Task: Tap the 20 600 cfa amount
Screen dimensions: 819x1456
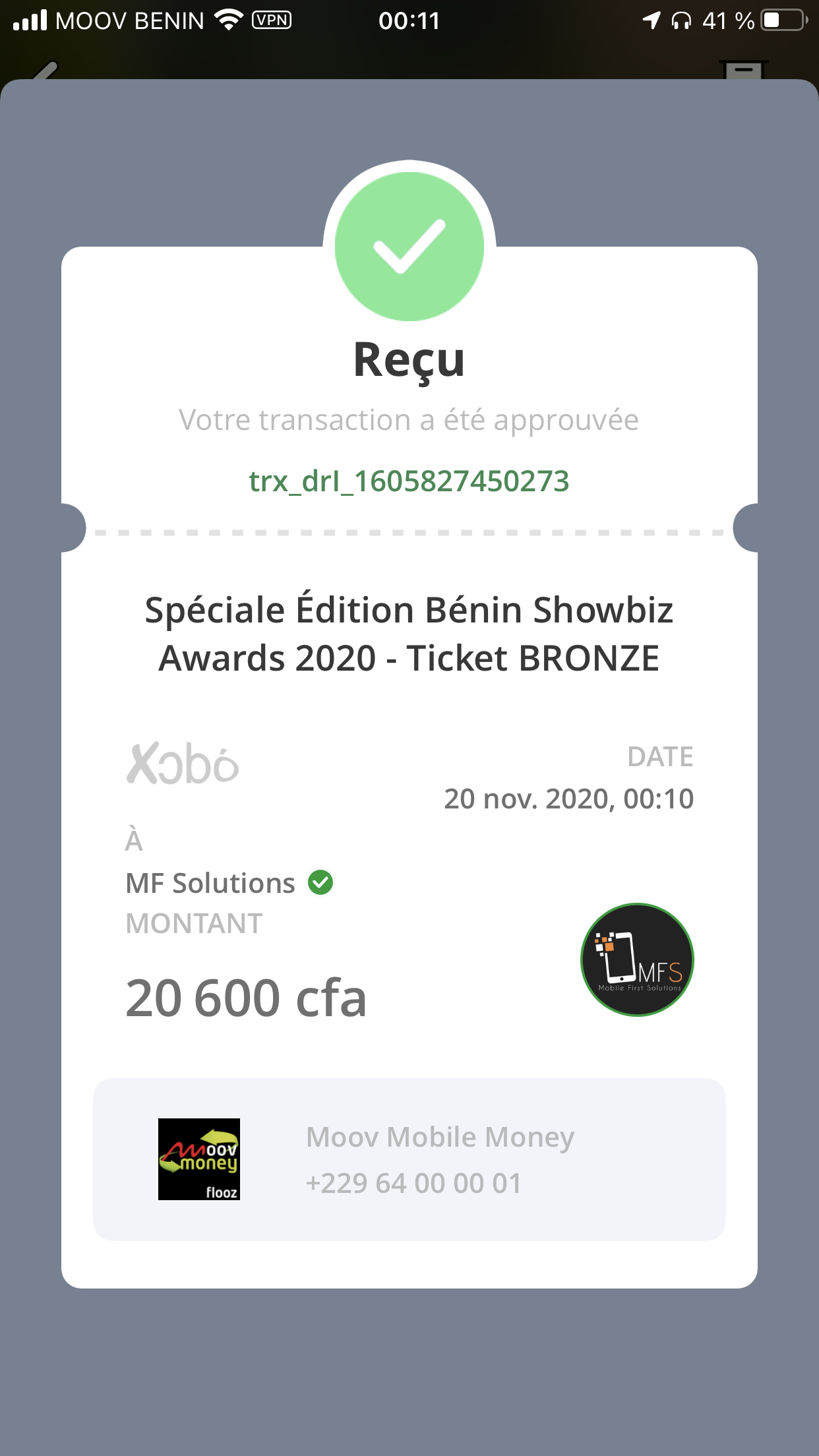Action: (x=246, y=998)
